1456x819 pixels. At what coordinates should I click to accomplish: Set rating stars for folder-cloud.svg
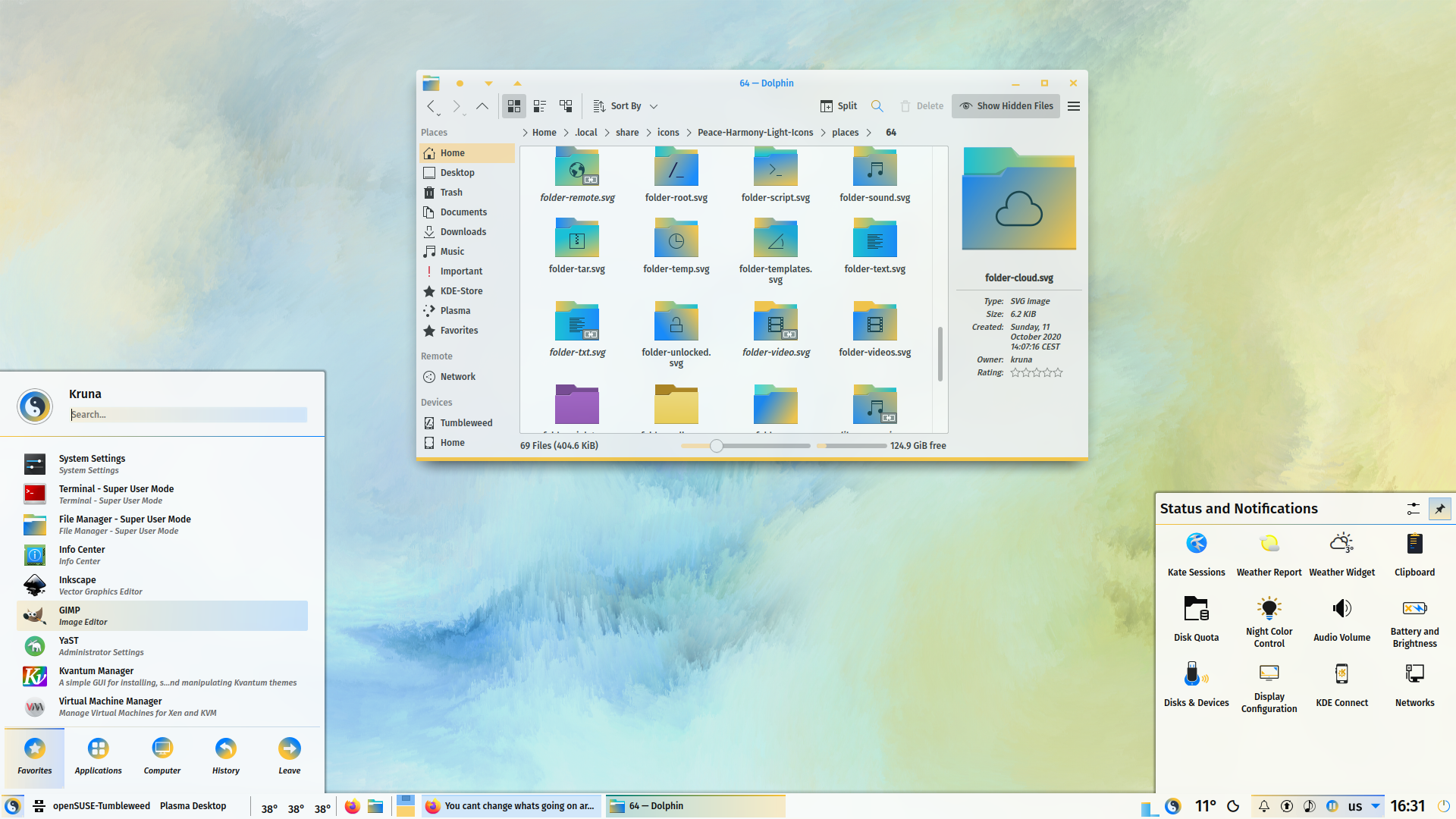[x=1037, y=372]
